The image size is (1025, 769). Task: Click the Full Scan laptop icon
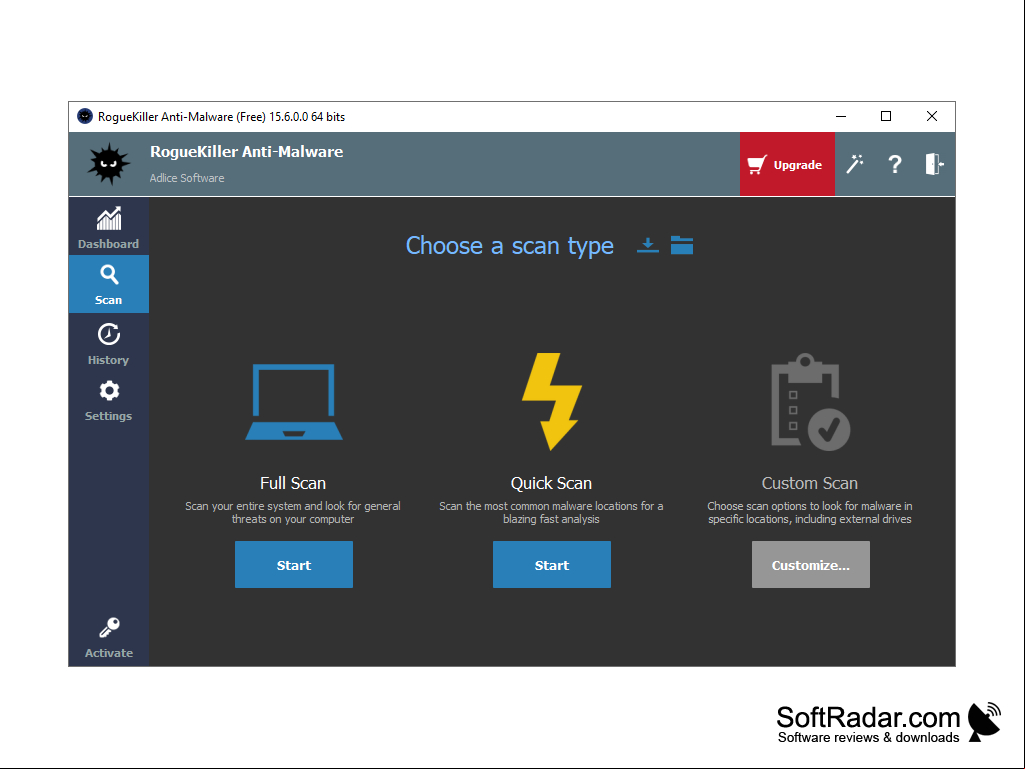click(x=294, y=402)
